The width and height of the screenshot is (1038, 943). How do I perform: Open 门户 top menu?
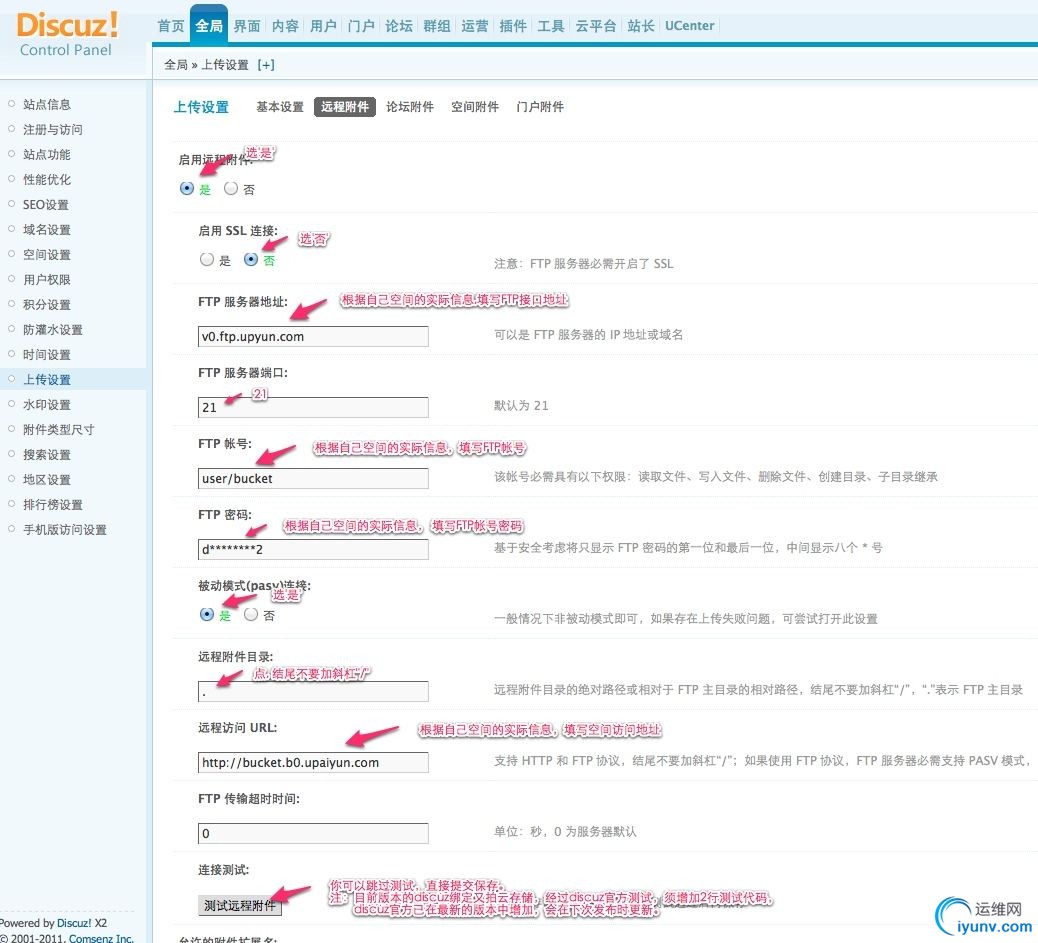point(361,26)
